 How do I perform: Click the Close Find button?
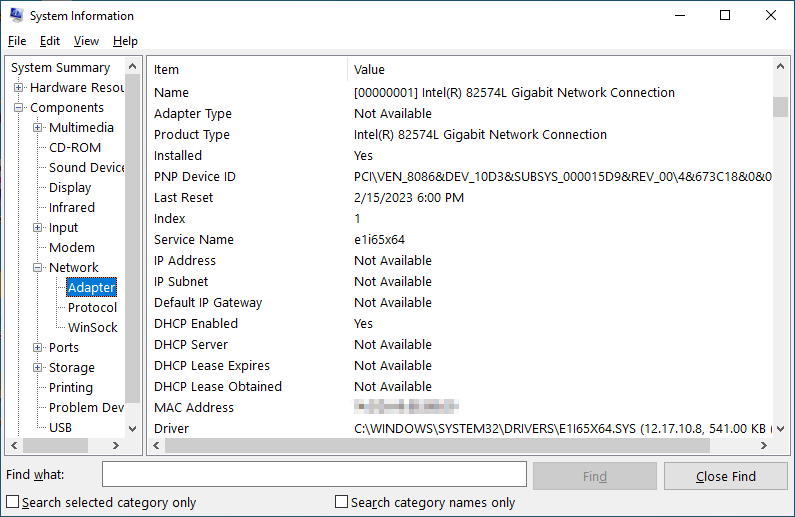(725, 476)
